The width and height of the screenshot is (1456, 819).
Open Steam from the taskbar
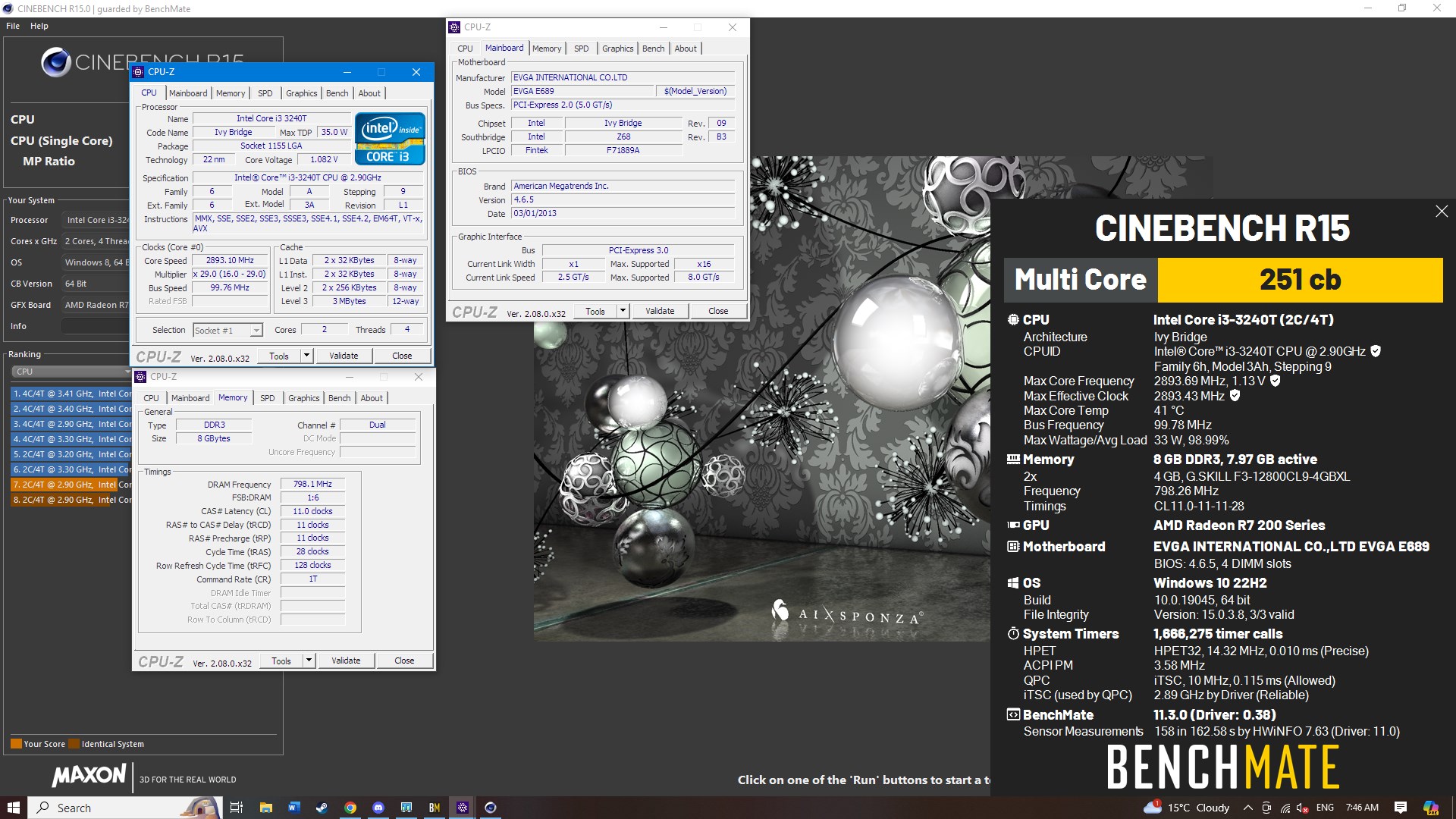[x=322, y=808]
